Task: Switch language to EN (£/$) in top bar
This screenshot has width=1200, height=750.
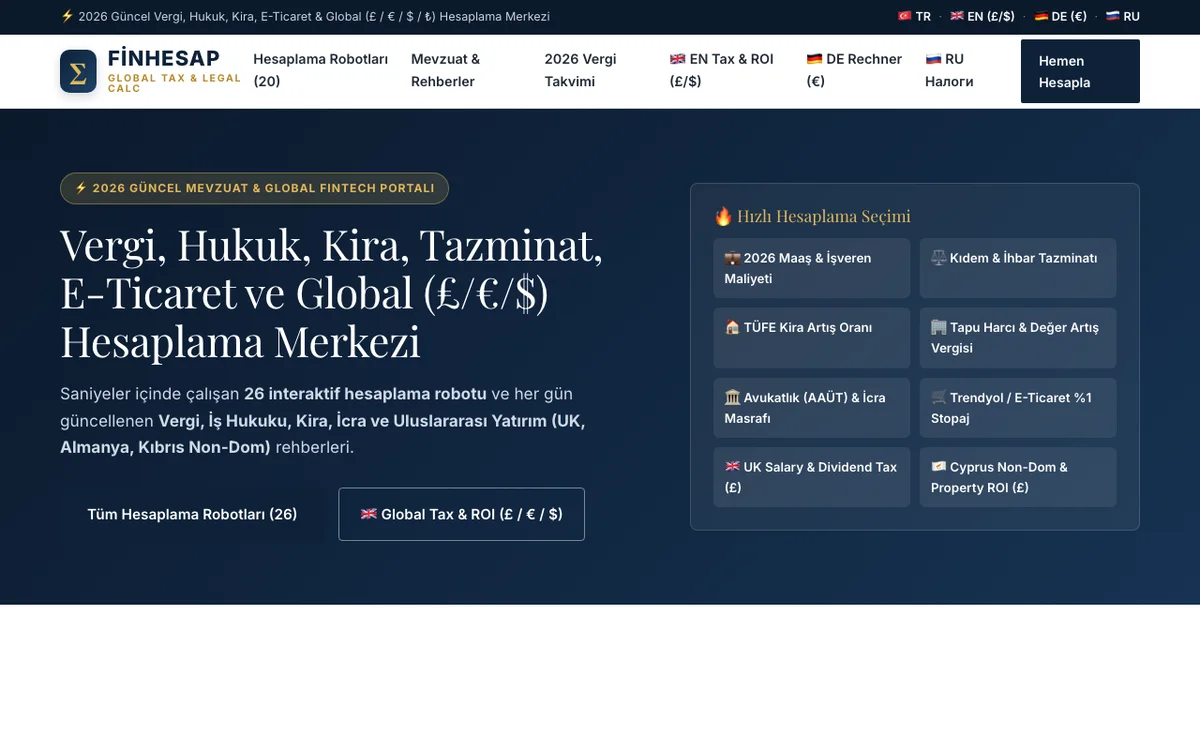Action: click(x=982, y=16)
